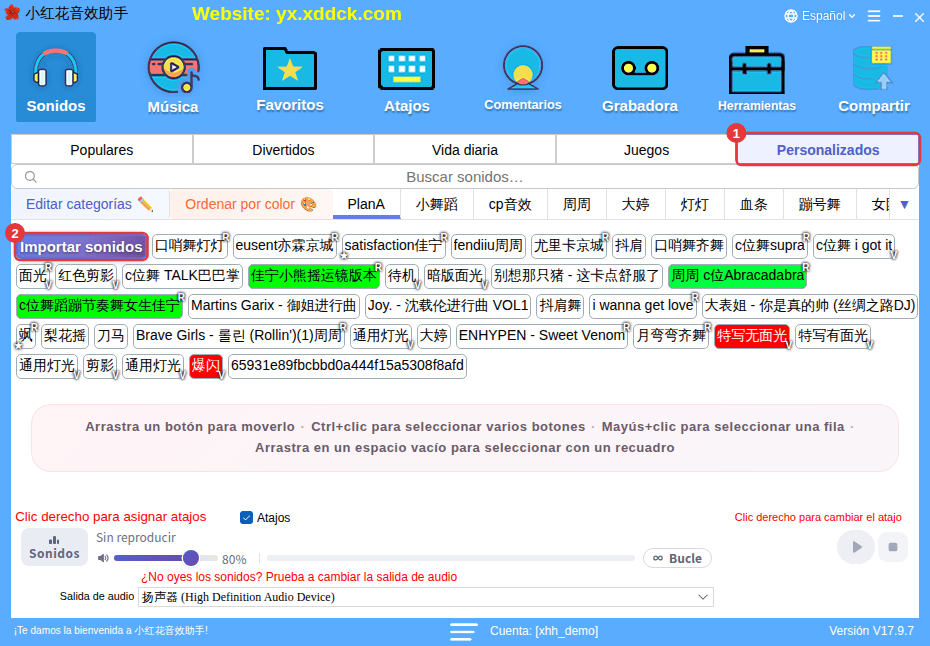Click the Cuenta: [xhh_demo] account label
Screen dimensions: 930x646
544,631
